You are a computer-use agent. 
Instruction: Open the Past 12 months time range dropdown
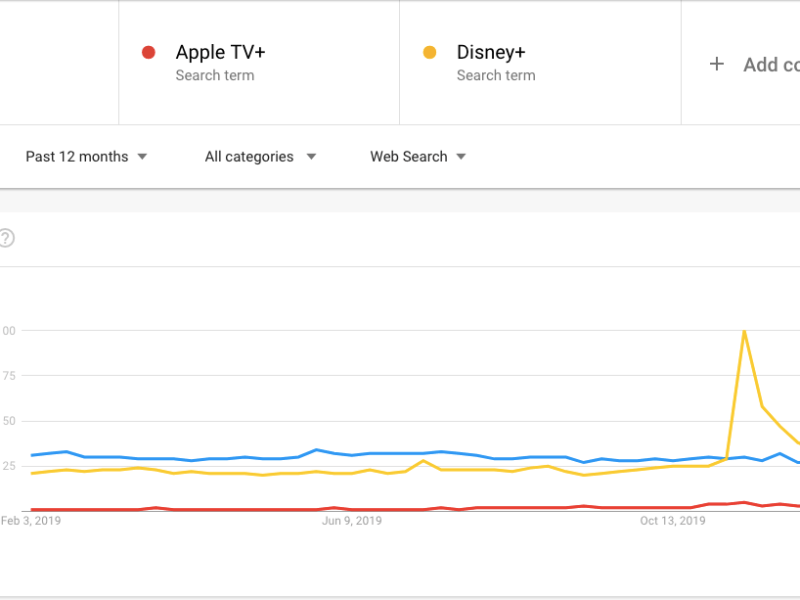click(87, 156)
